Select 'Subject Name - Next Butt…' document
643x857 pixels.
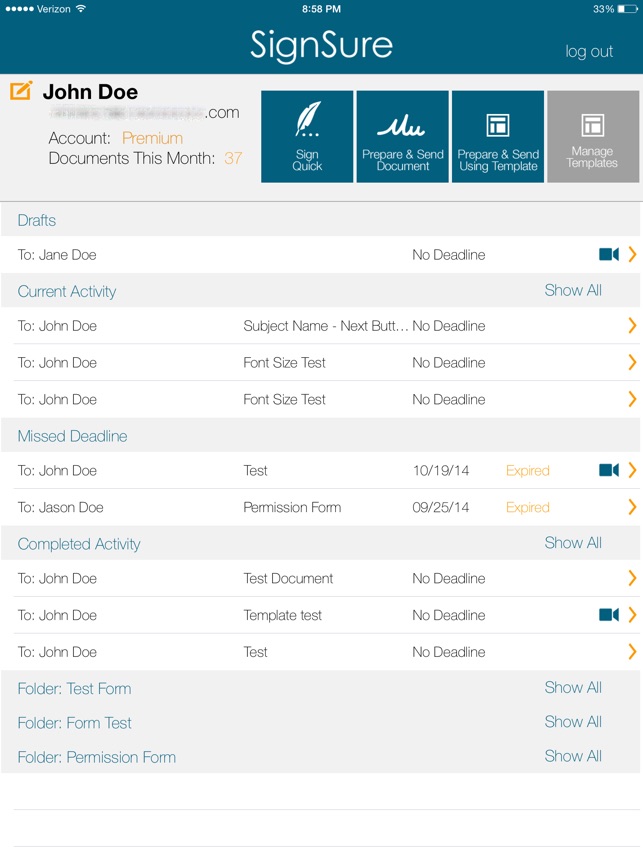point(325,326)
